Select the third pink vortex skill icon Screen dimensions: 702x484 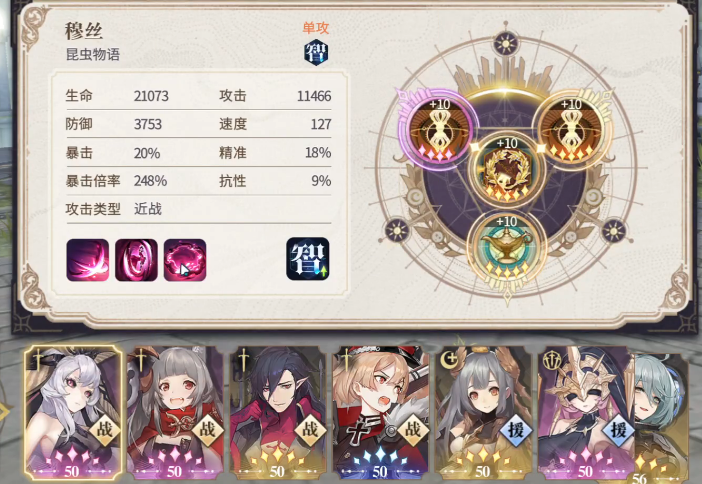point(185,260)
